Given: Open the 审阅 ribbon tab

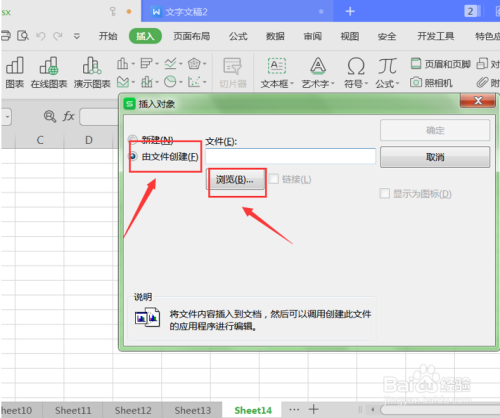Looking at the screenshot, I should pyautogui.click(x=312, y=36).
